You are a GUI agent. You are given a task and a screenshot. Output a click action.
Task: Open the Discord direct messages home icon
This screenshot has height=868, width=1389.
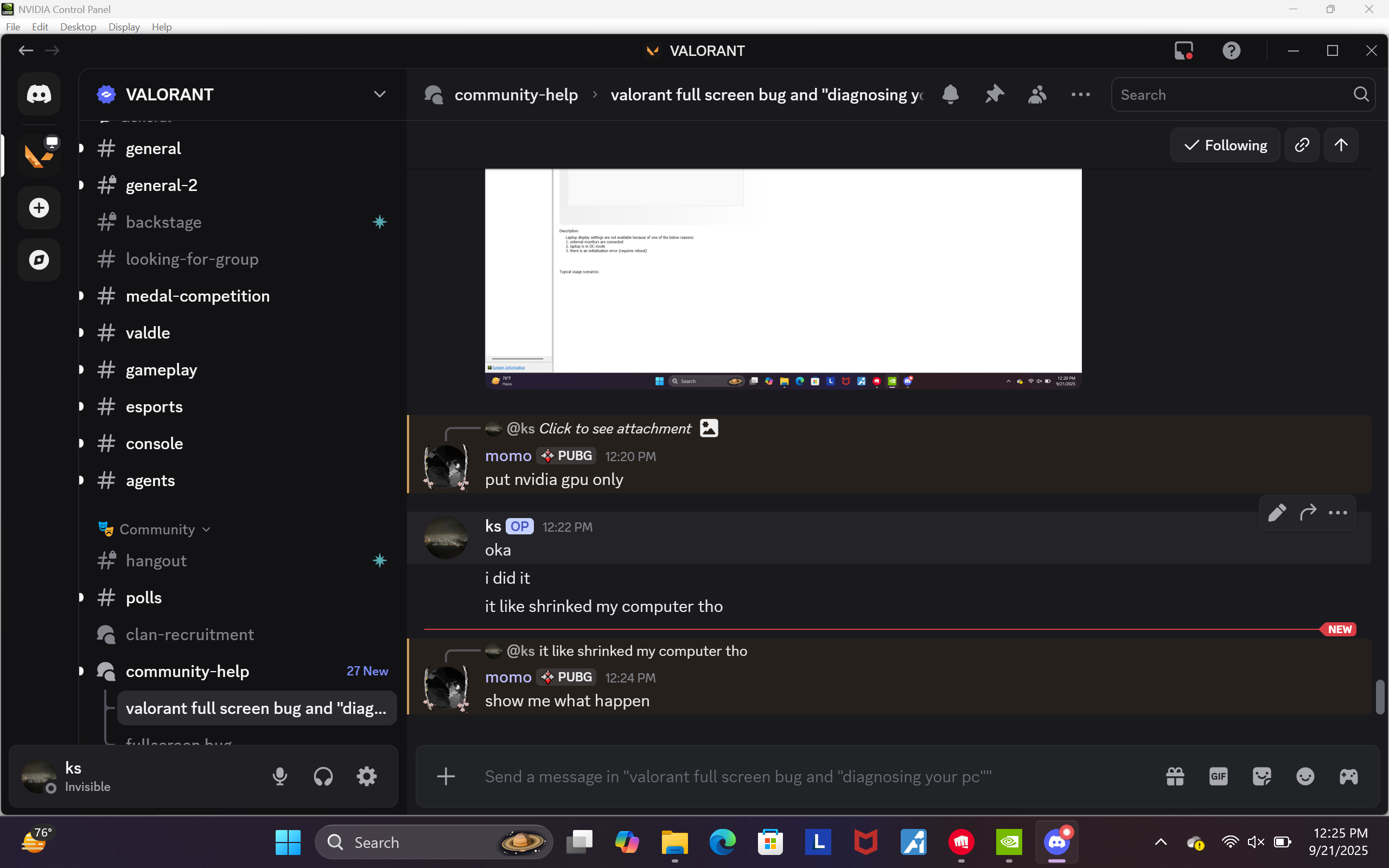tap(39, 94)
